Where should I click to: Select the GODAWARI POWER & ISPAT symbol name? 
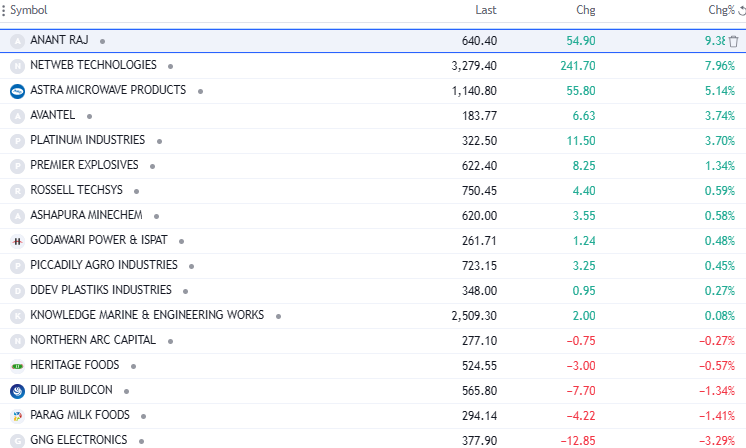pyautogui.click(x=99, y=240)
